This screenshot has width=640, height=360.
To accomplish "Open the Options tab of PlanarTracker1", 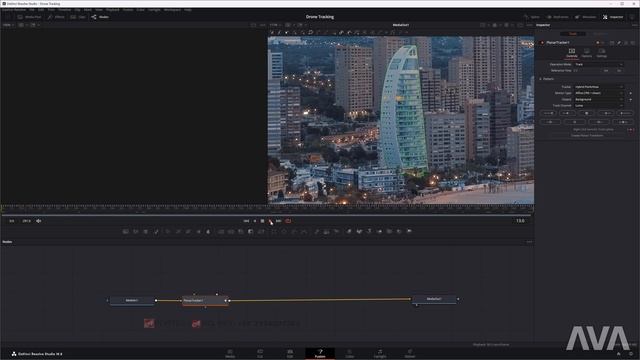I will tap(587, 53).
